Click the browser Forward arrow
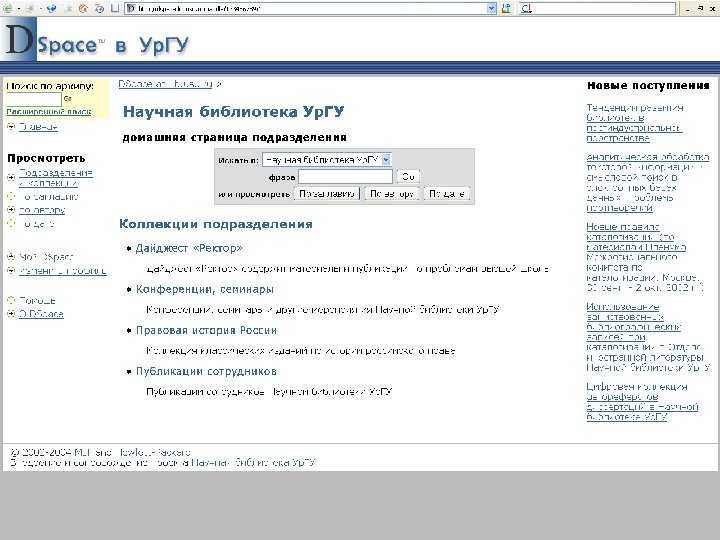This screenshot has width=720, height=540. (29, 8)
